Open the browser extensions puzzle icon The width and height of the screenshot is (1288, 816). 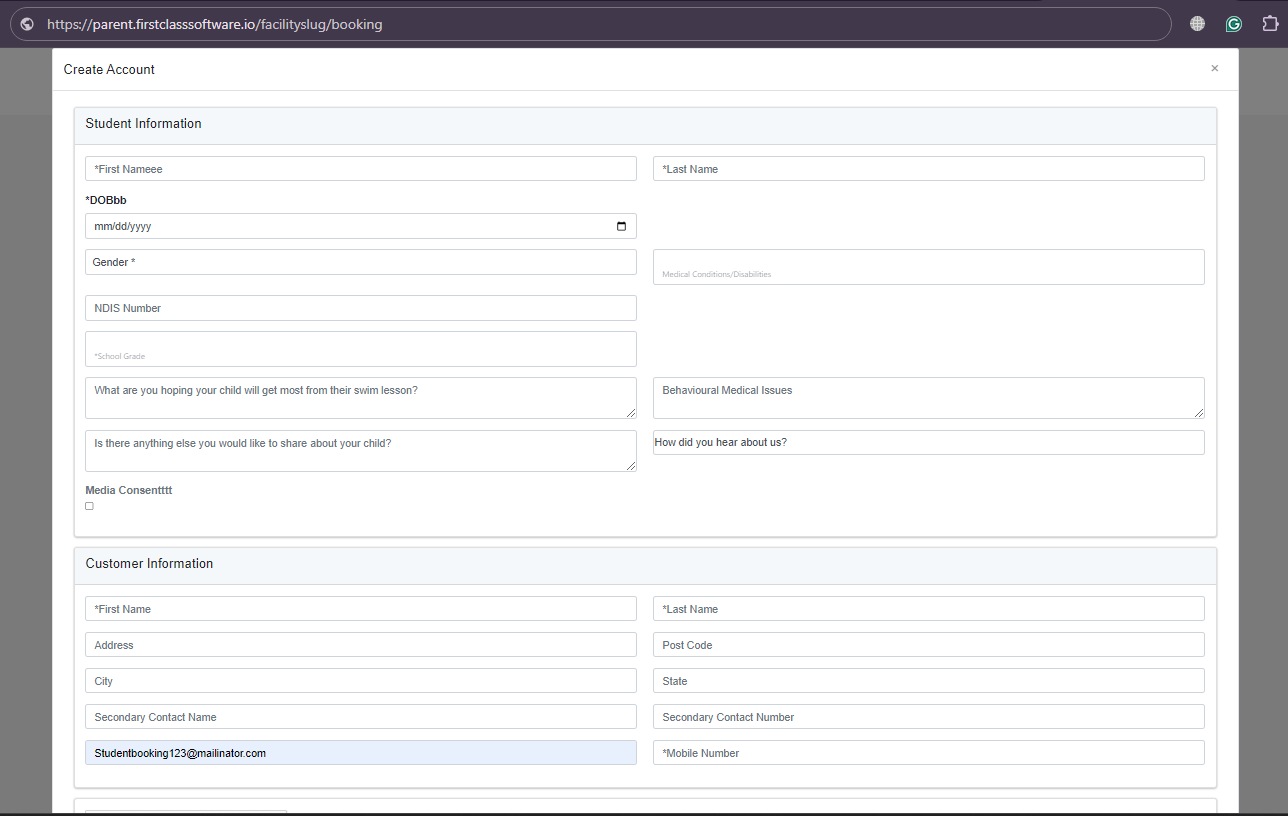tap(1270, 24)
